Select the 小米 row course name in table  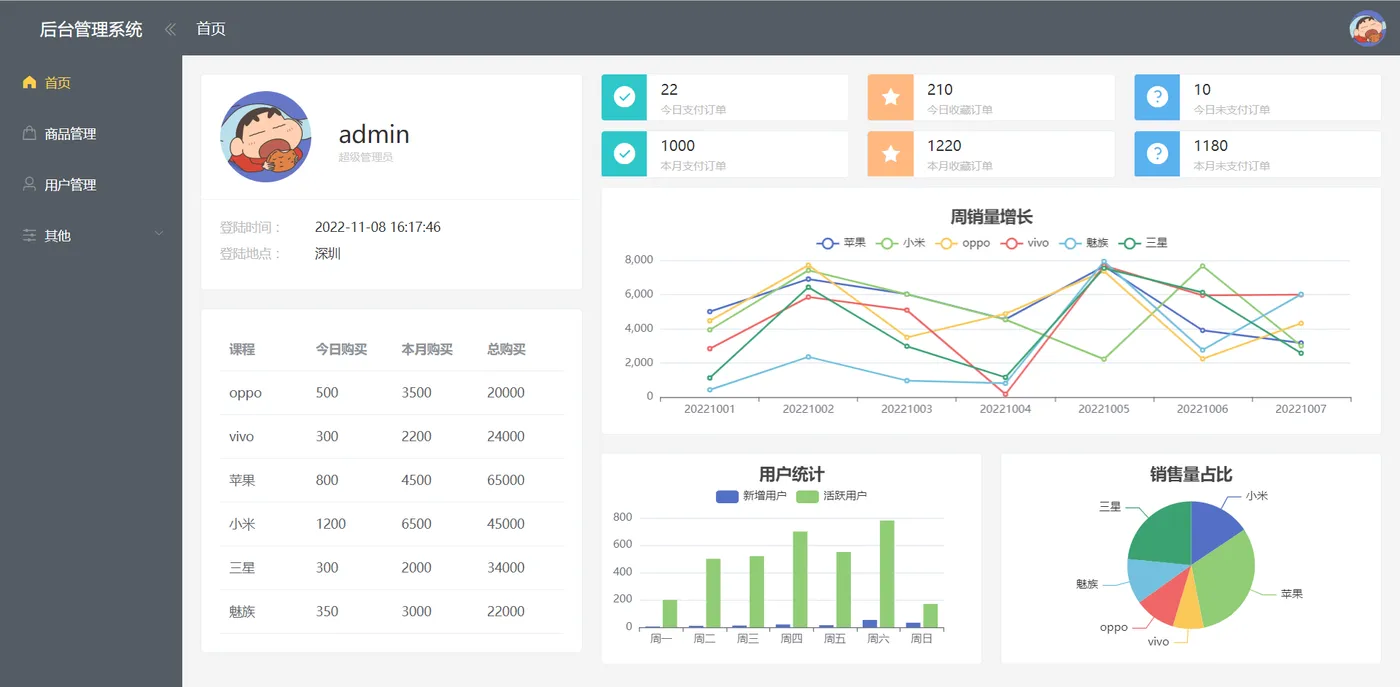tap(242, 524)
